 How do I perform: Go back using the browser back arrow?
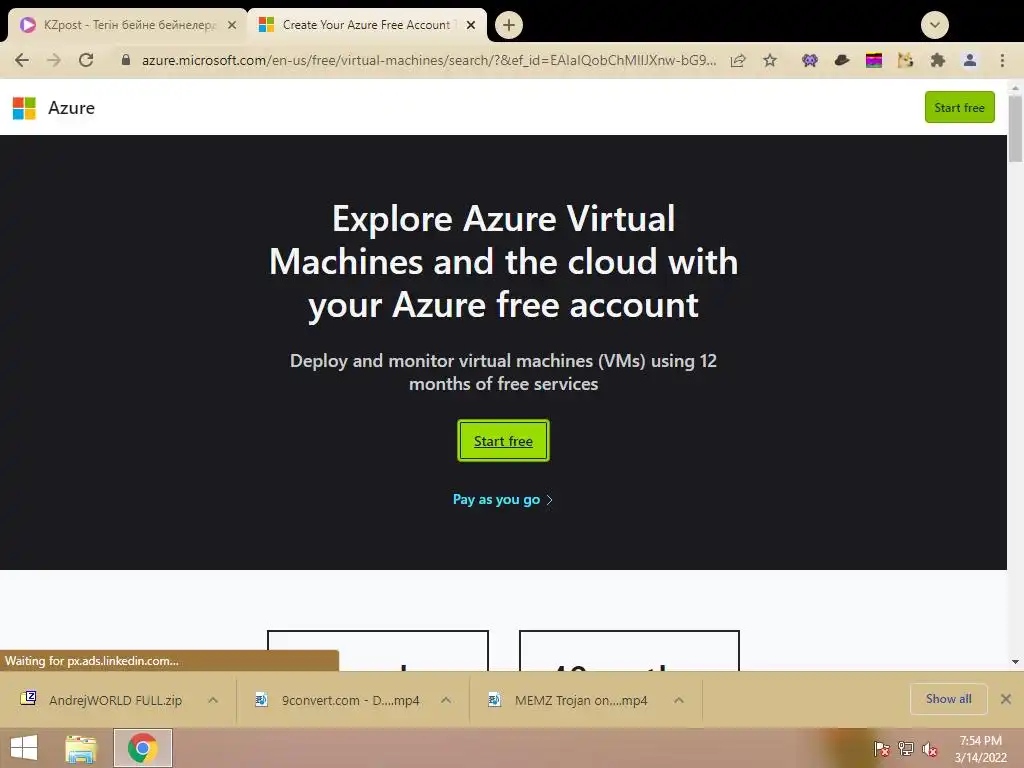point(22,60)
